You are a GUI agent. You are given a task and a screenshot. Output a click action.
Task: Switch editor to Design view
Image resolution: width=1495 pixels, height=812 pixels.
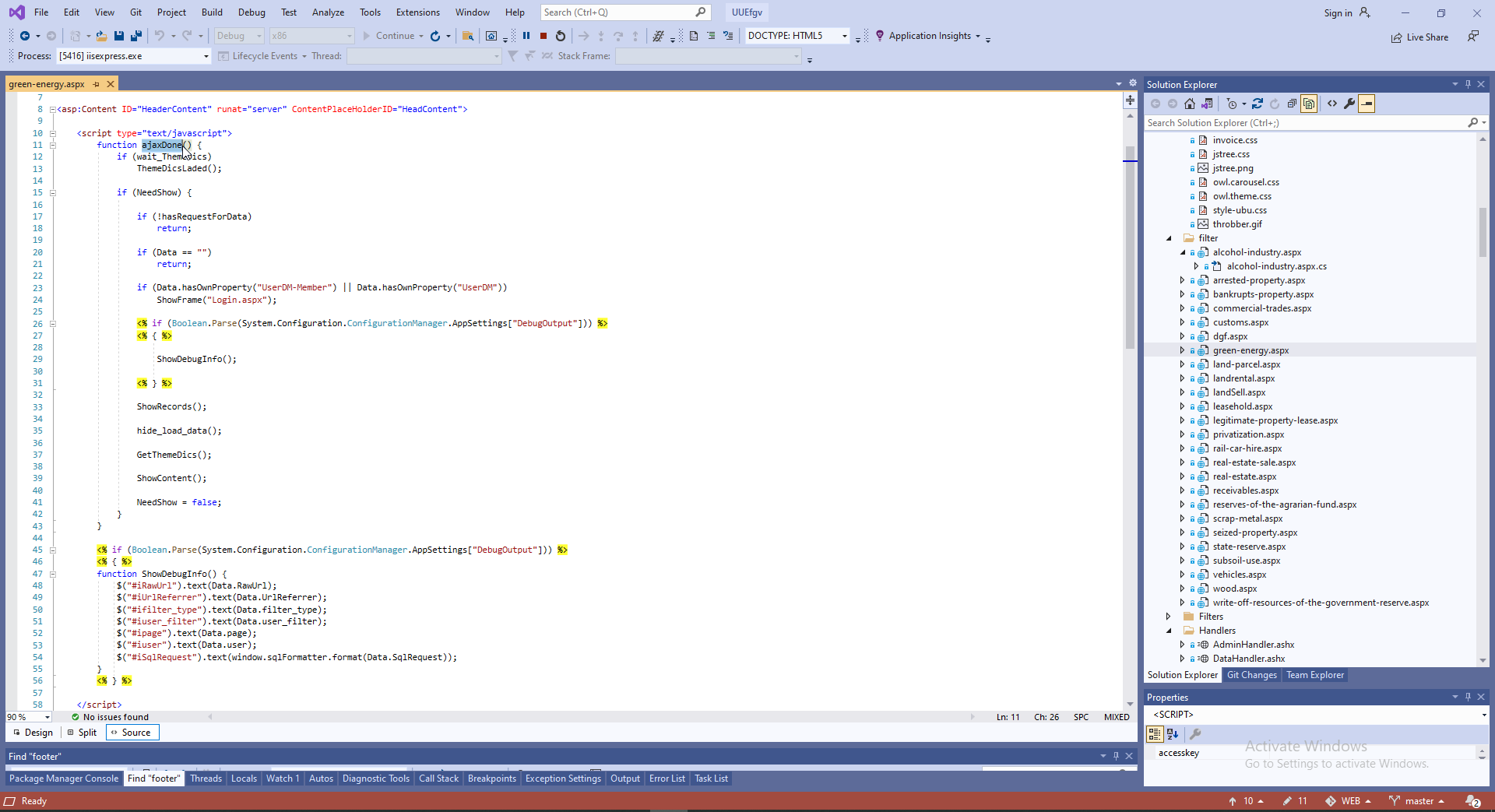point(33,733)
